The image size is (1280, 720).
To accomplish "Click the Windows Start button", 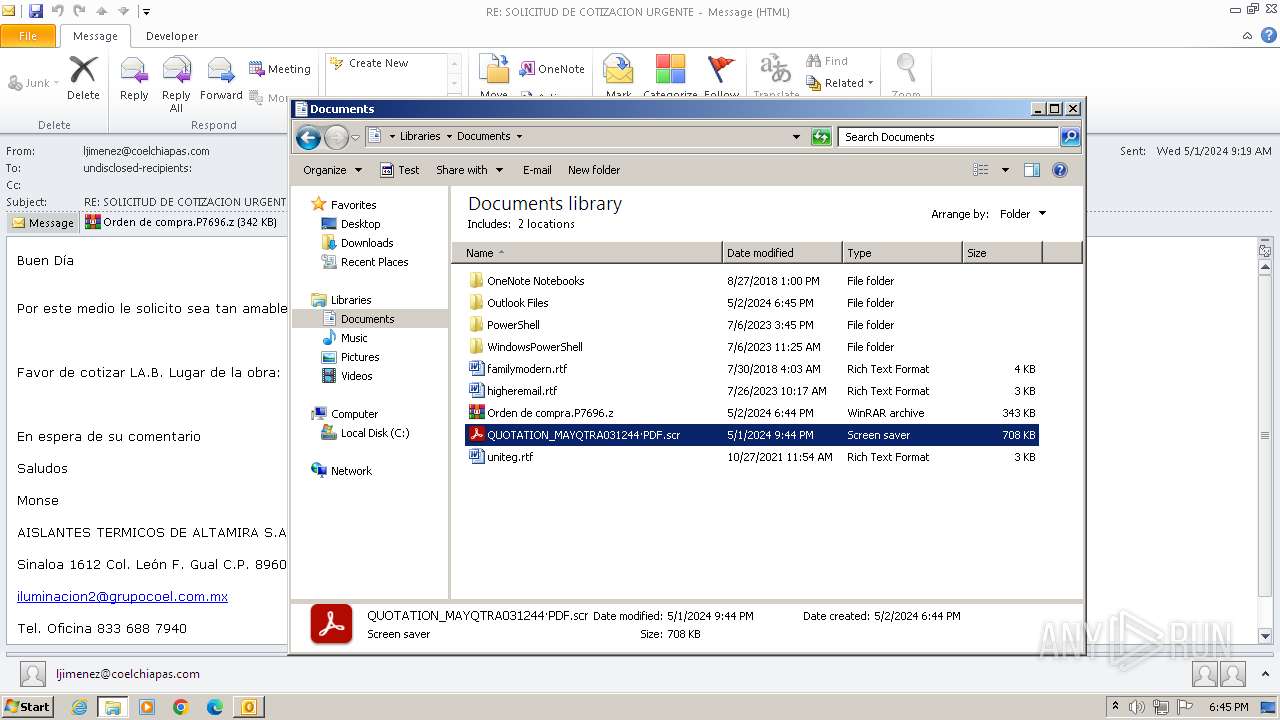I will [x=27, y=706].
